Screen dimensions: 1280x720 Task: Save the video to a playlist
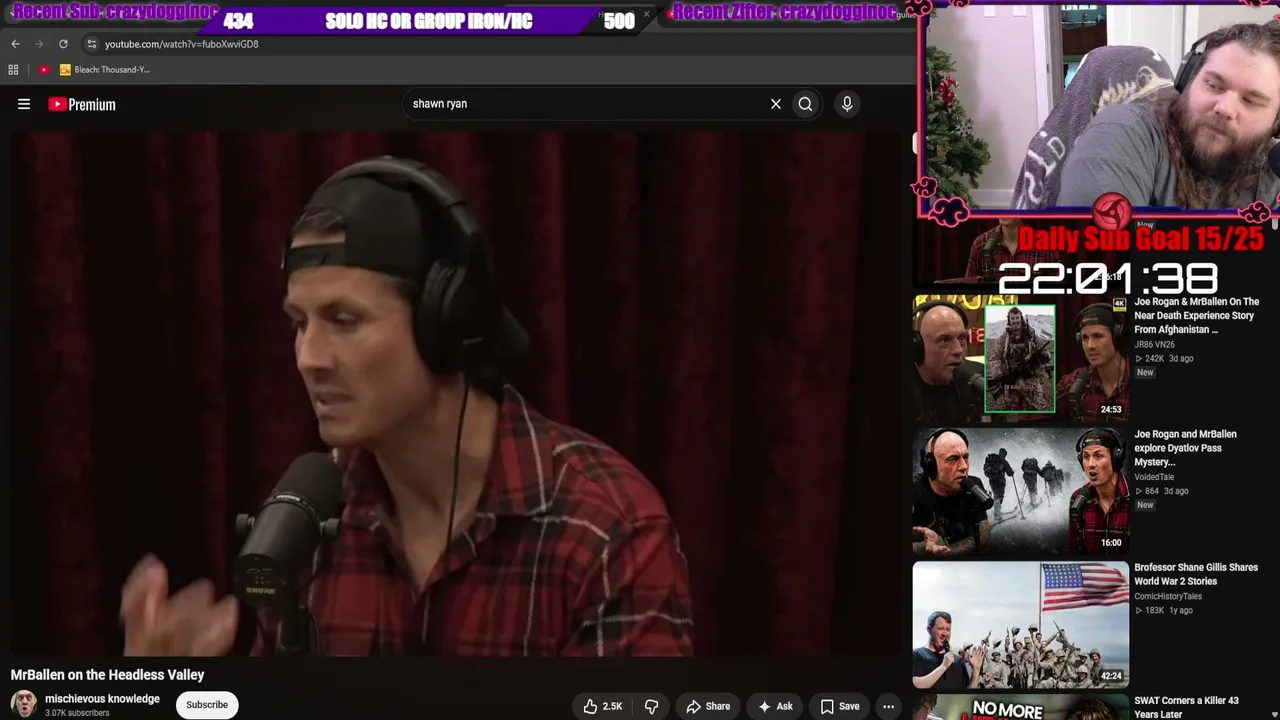(839, 706)
